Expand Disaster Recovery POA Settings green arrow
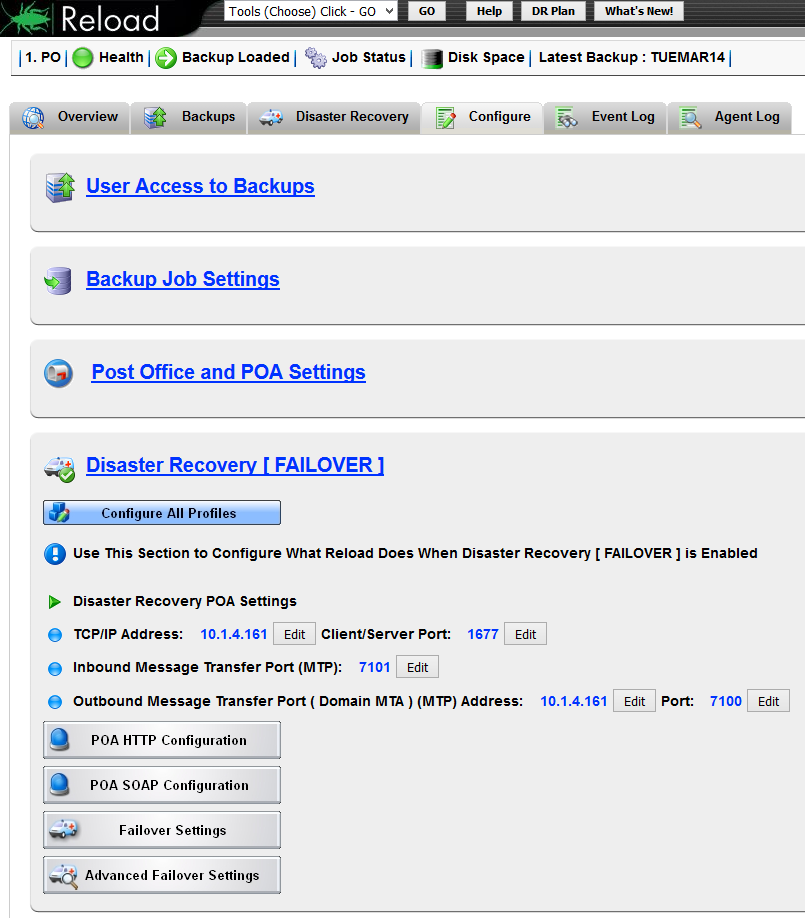The height and width of the screenshot is (918, 805). 54,602
